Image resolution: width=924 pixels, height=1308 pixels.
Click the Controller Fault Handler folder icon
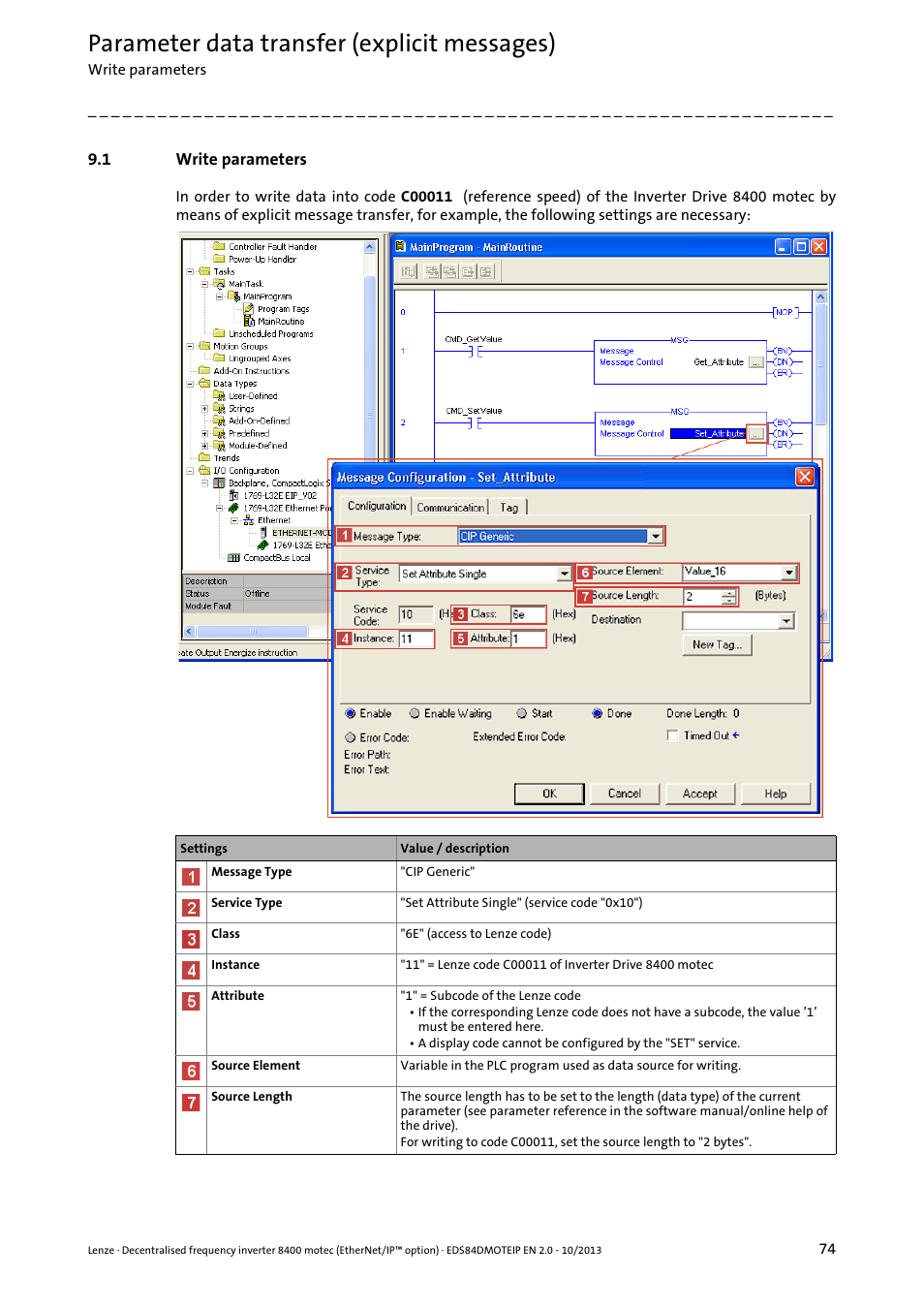[219, 246]
